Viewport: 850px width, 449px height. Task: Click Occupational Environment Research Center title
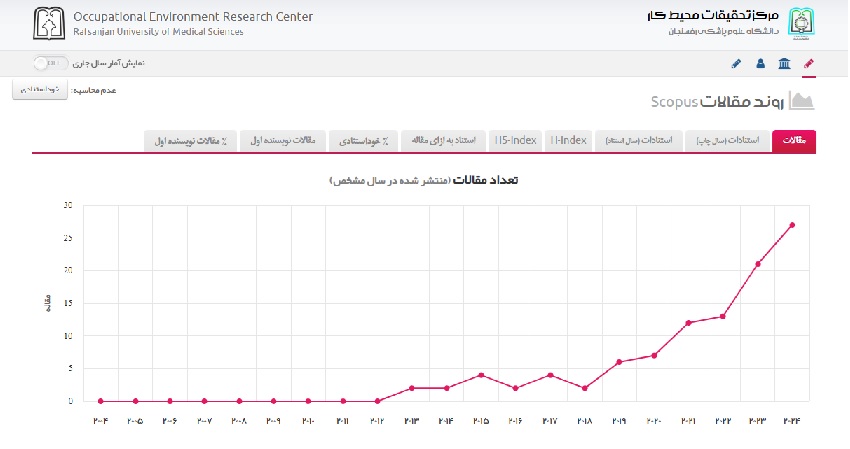191,17
